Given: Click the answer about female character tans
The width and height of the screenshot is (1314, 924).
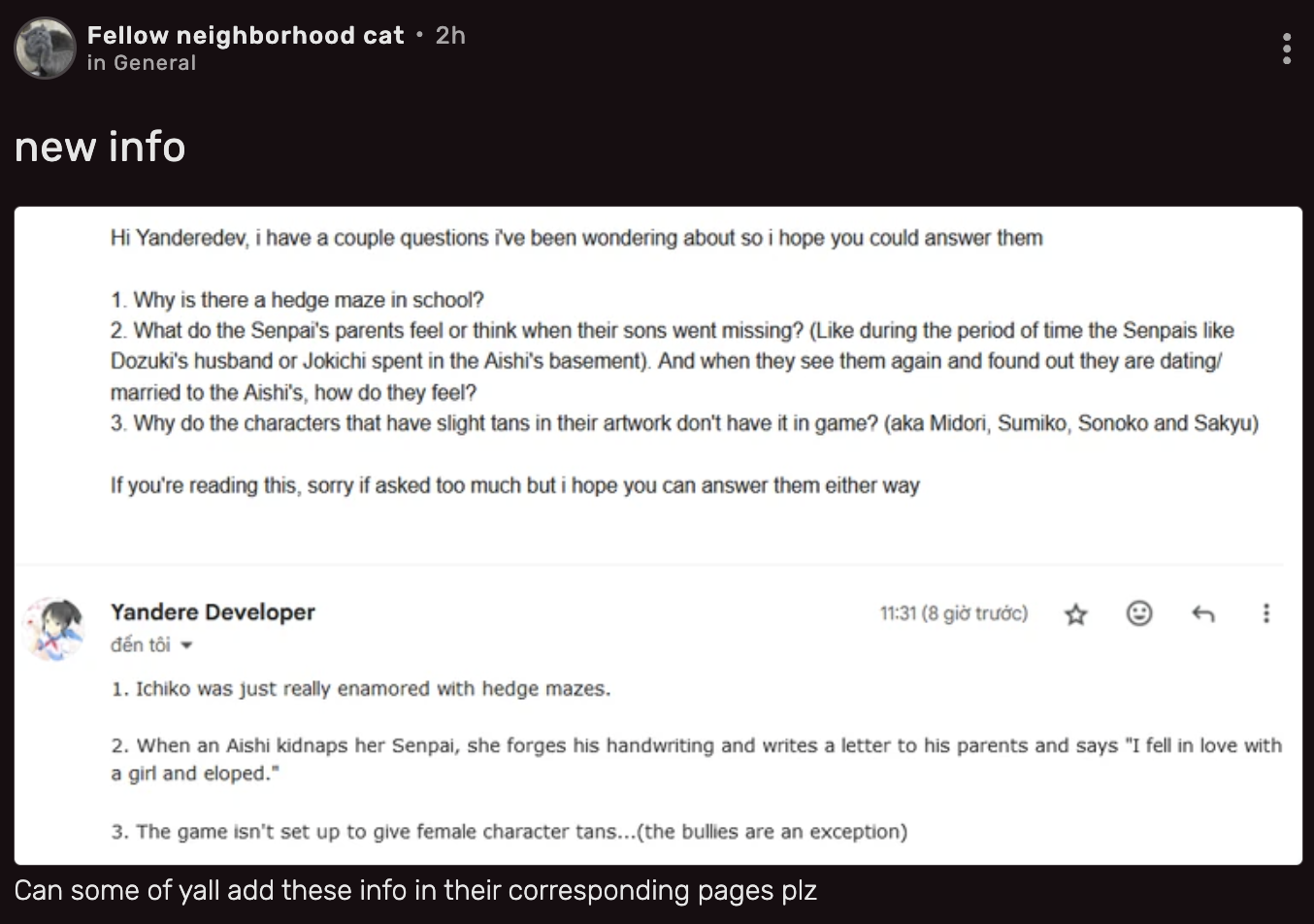Looking at the screenshot, I should (509, 832).
